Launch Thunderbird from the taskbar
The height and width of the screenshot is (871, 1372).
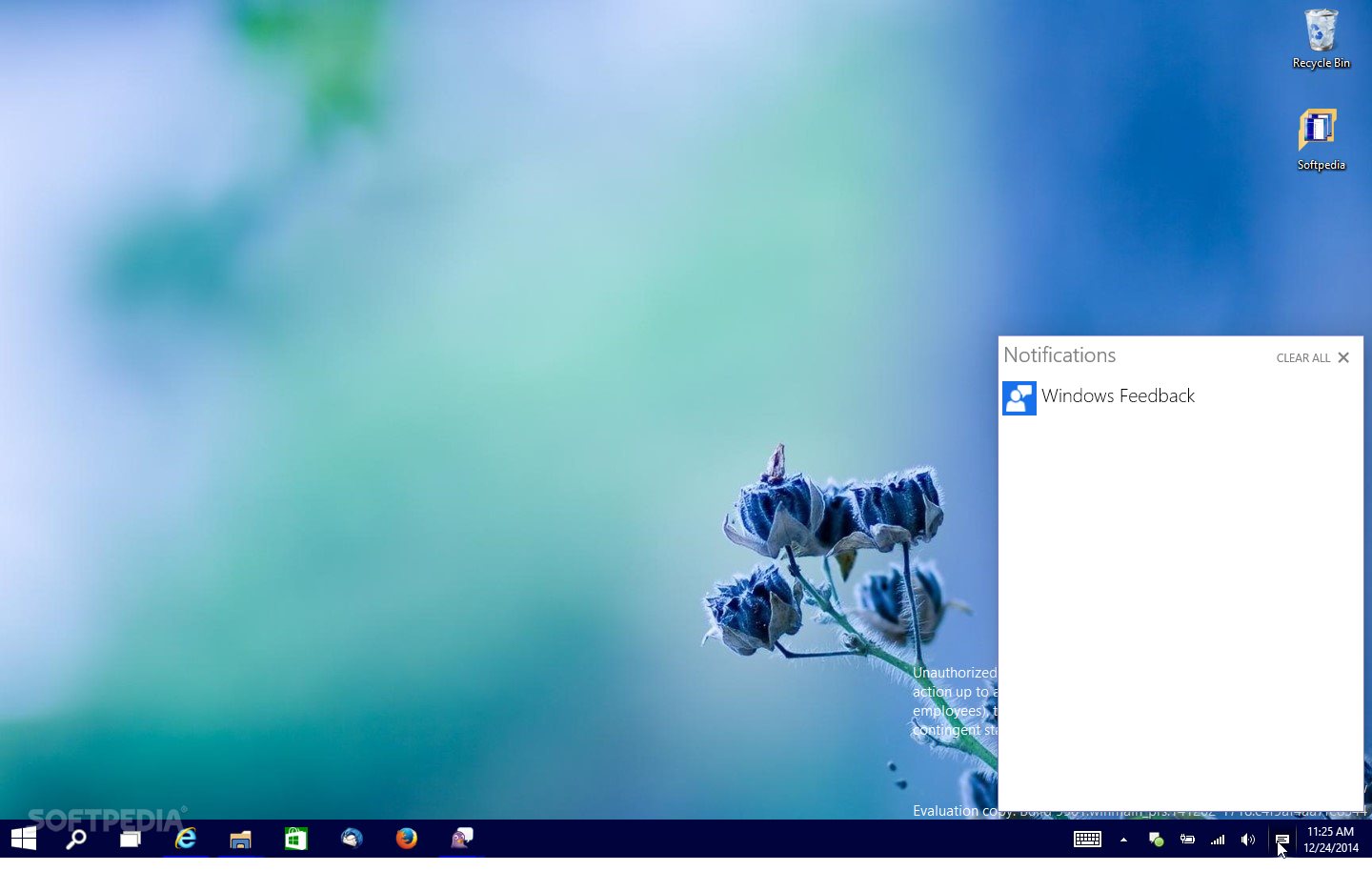point(352,839)
